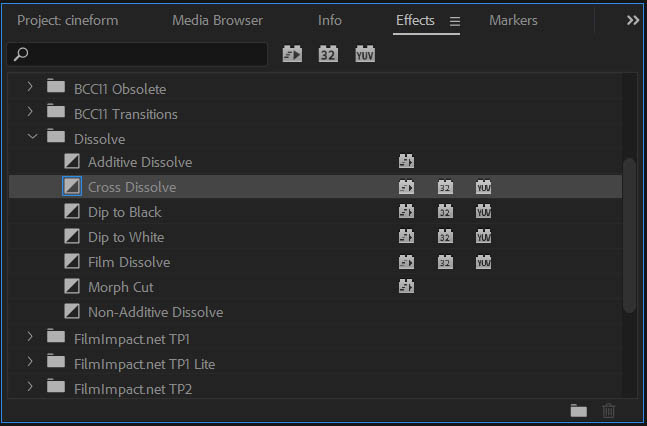Click the delete custom items trash icon

[x=609, y=411]
